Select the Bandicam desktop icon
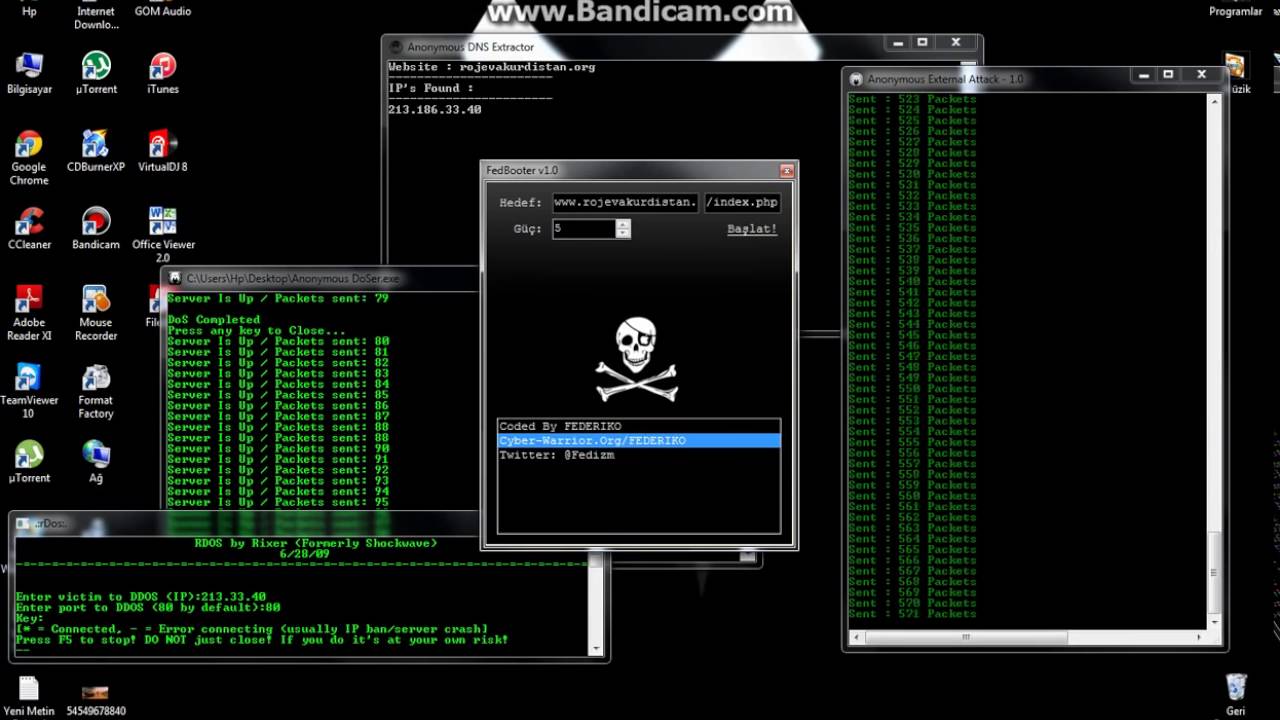Viewport: 1280px width, 720px height. 96,229
